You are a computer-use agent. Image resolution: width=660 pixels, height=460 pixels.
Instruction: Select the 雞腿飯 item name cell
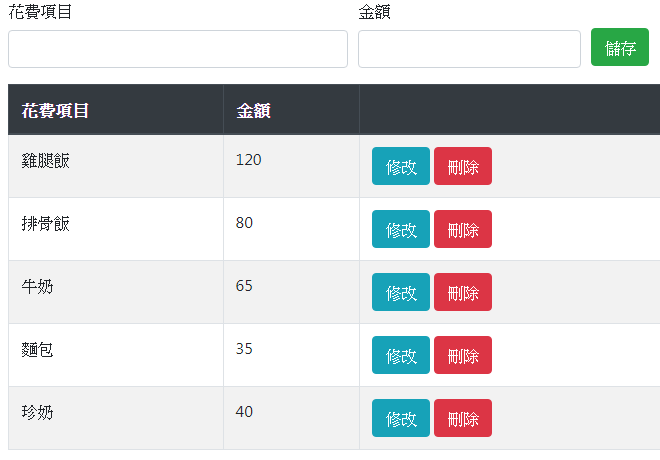click(x=116, y=166)
